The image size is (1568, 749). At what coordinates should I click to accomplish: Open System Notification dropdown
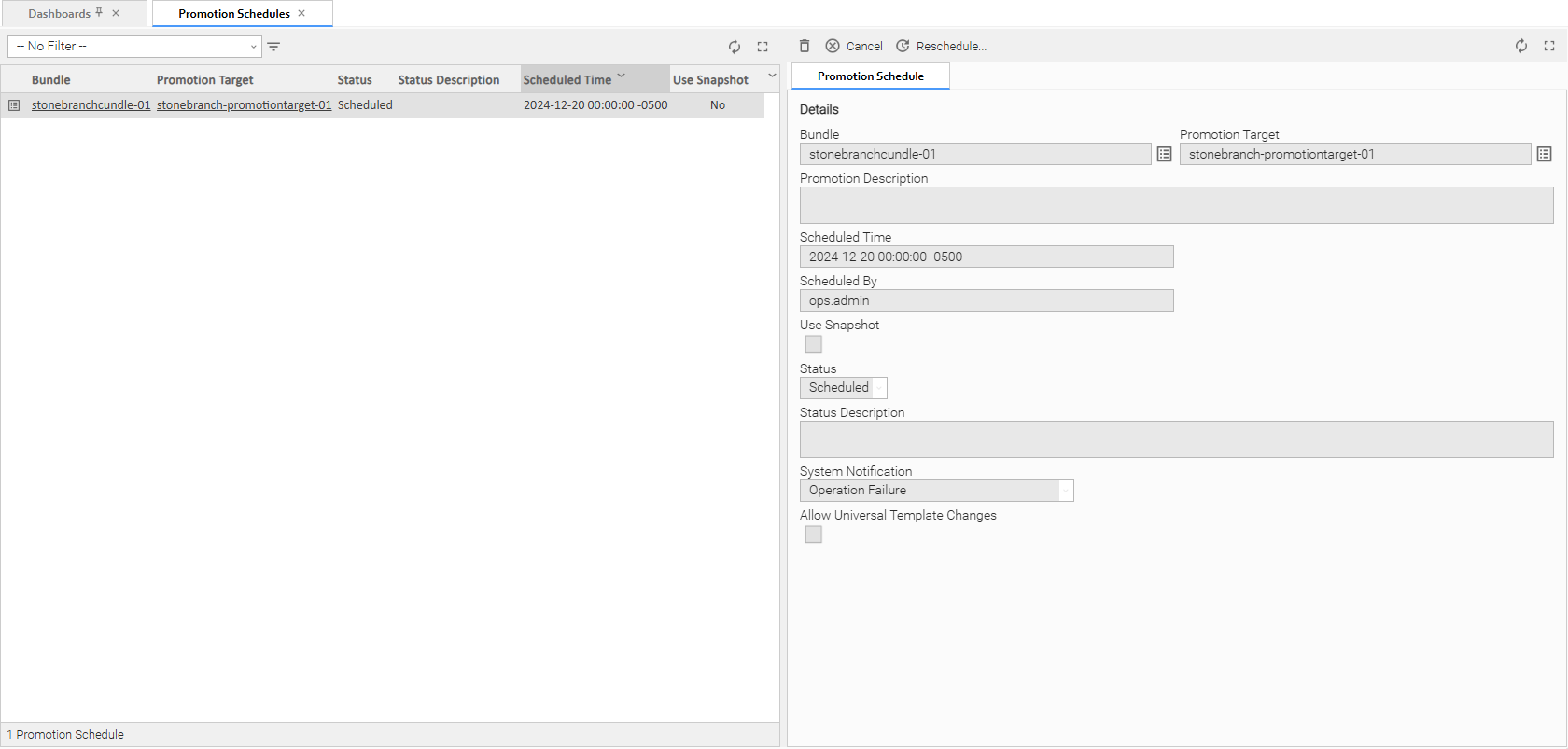(1065, 491)
